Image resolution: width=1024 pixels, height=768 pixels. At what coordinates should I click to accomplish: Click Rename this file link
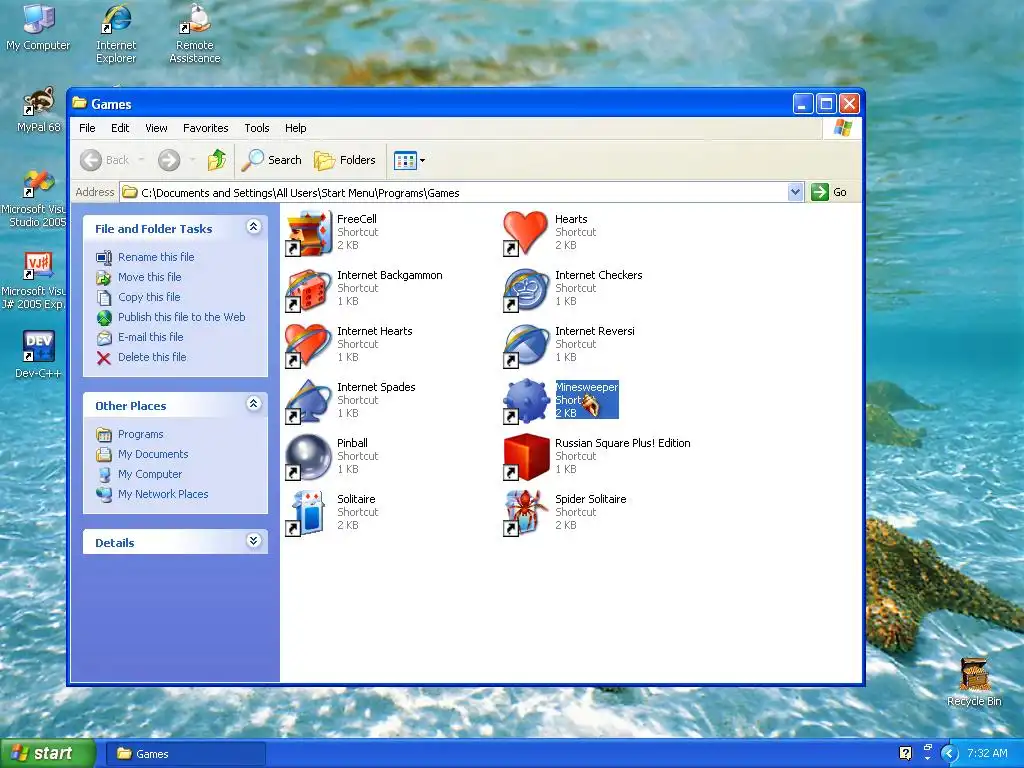[156, 257]
